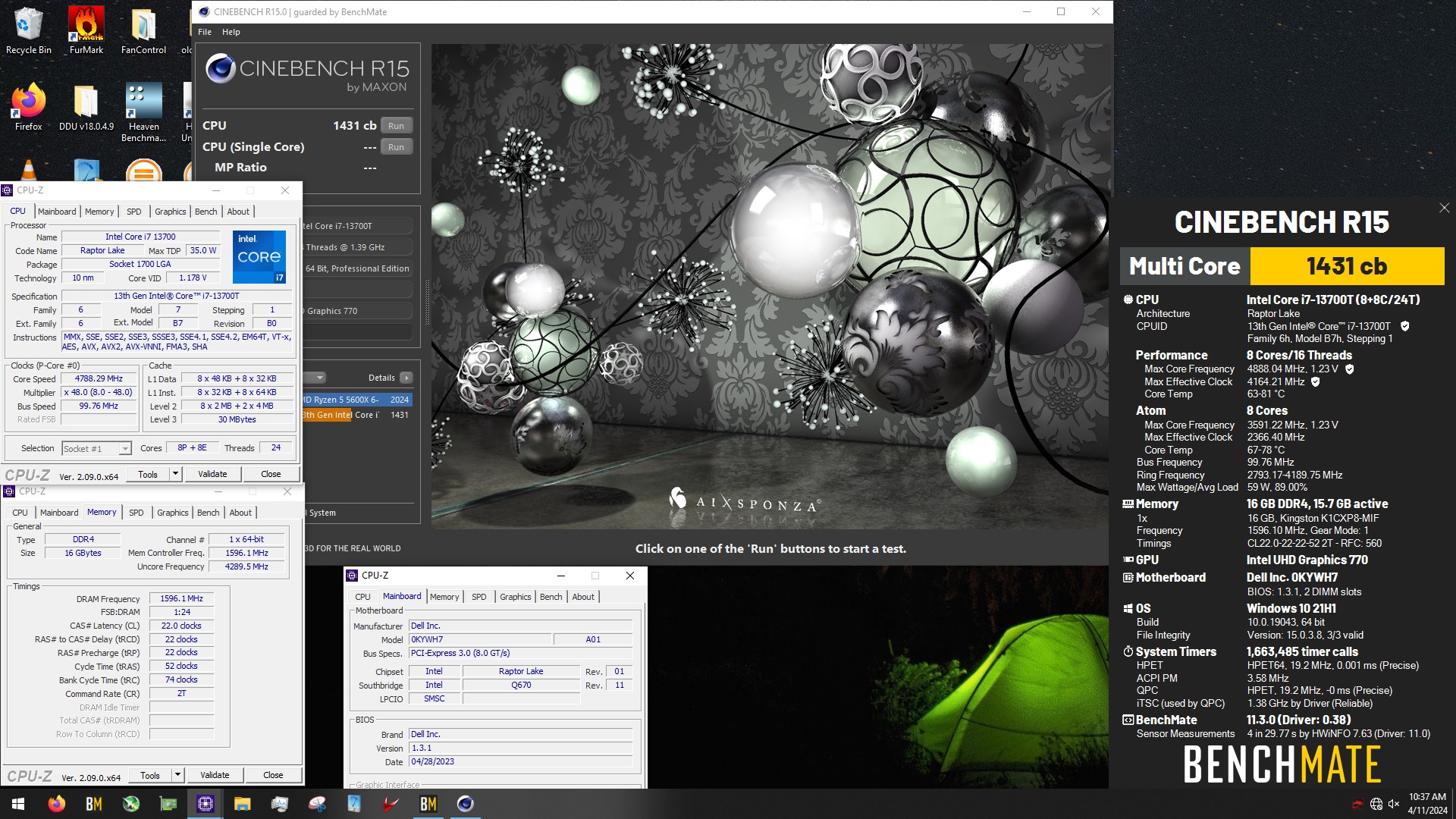
Task: Open the Help menu in Cinebench
Action: (x=231, y=32)
